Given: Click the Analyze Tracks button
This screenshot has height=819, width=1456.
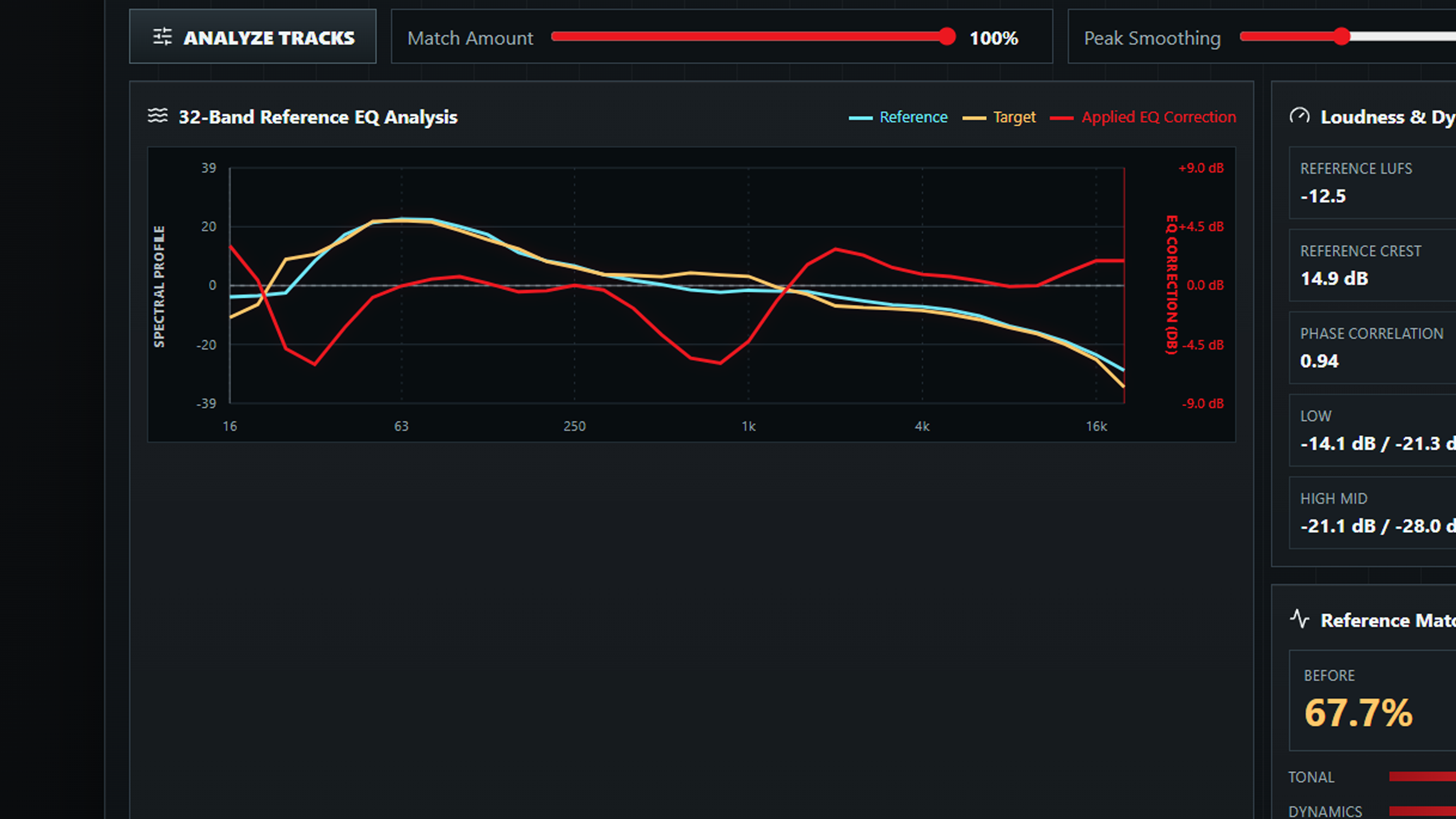Looking at the screenshot, I should click(253, 37).
